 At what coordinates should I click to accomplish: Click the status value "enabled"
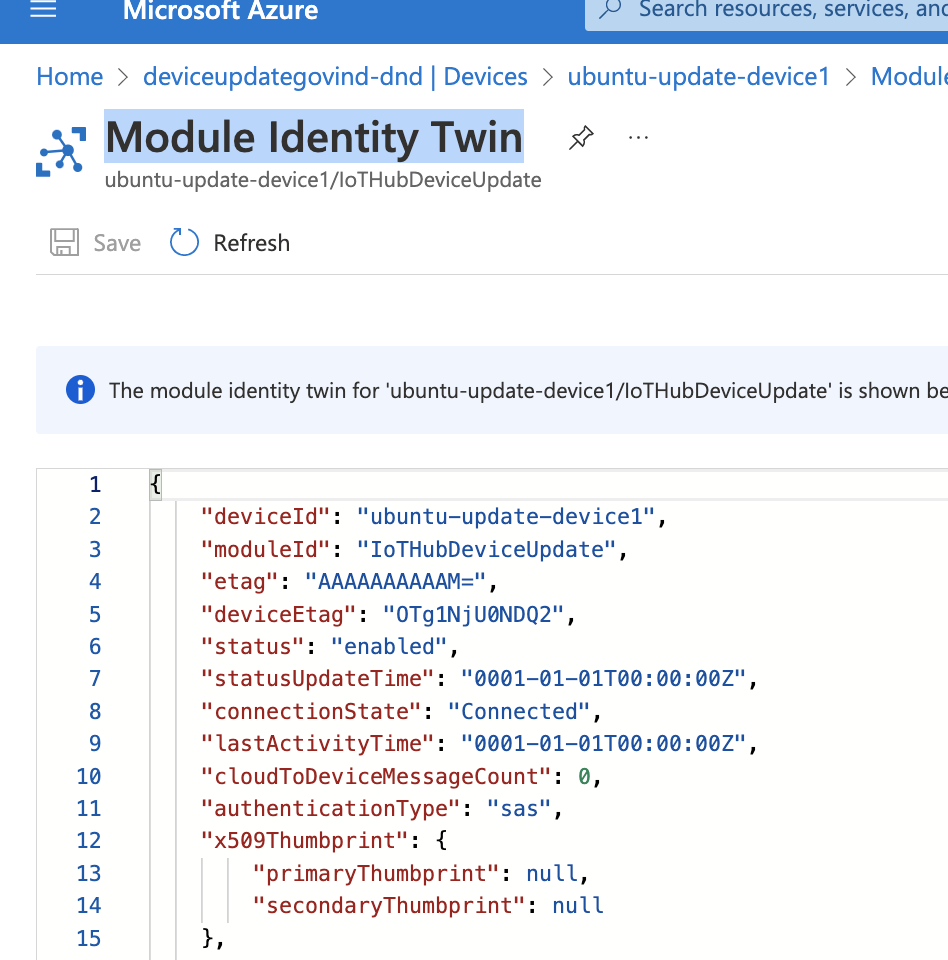pos(389,647)
